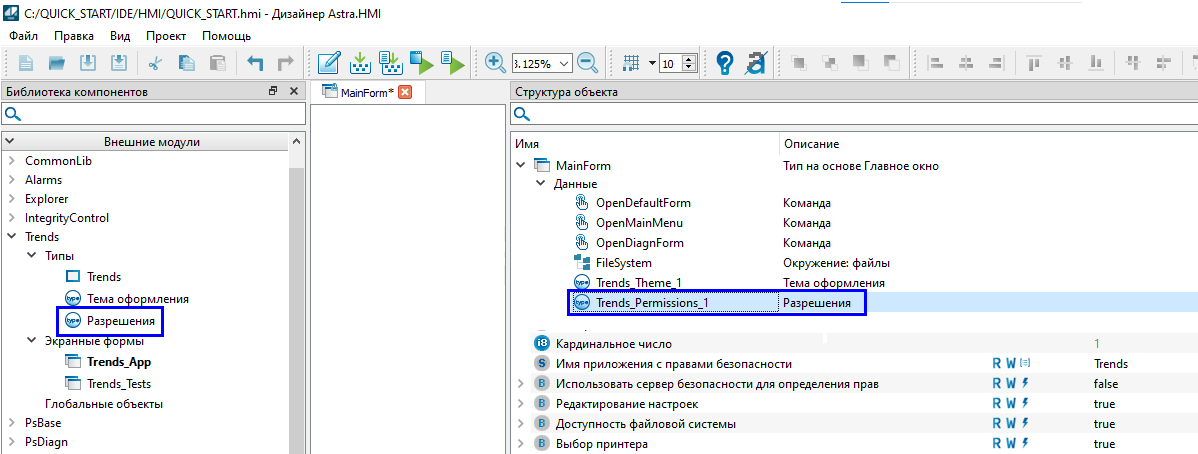Click the Cut scissors icon

155,63
